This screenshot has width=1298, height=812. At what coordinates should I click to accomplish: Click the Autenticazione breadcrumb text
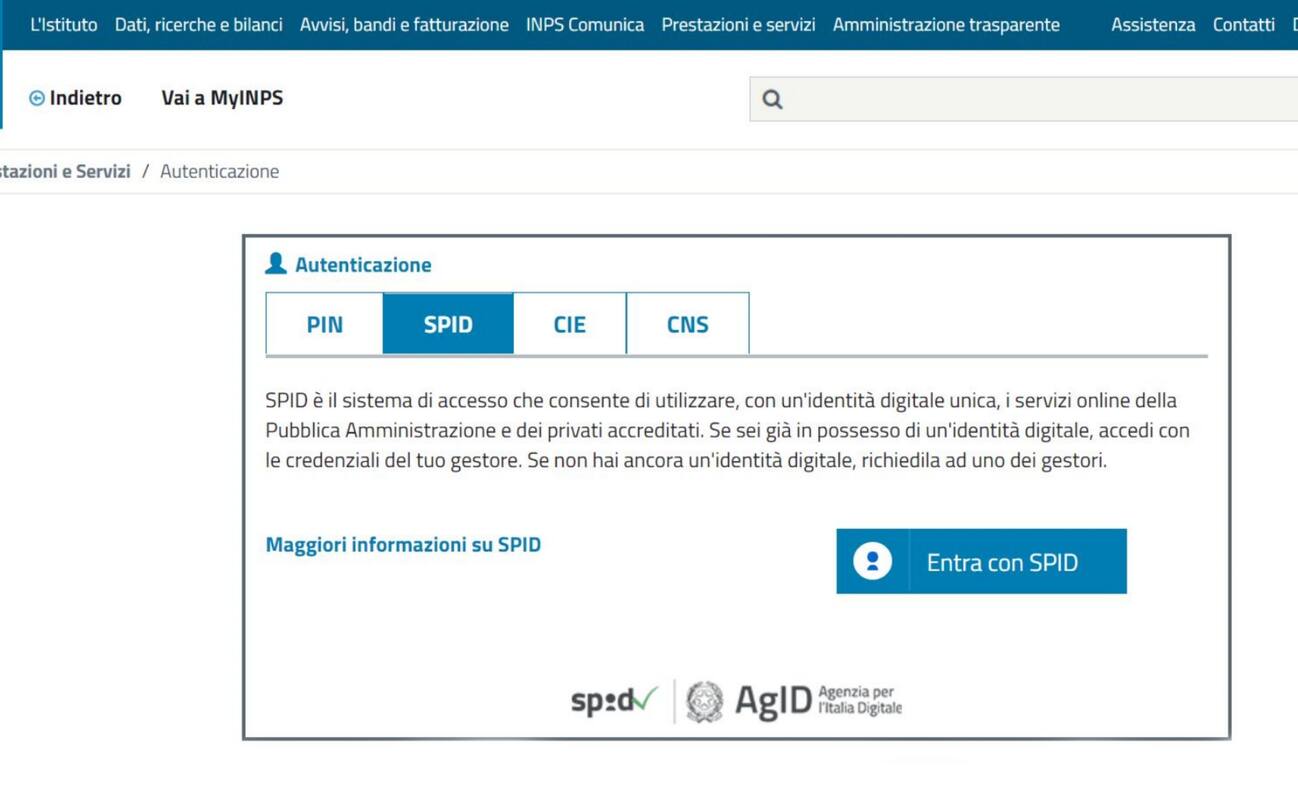(x=220, y=171)
